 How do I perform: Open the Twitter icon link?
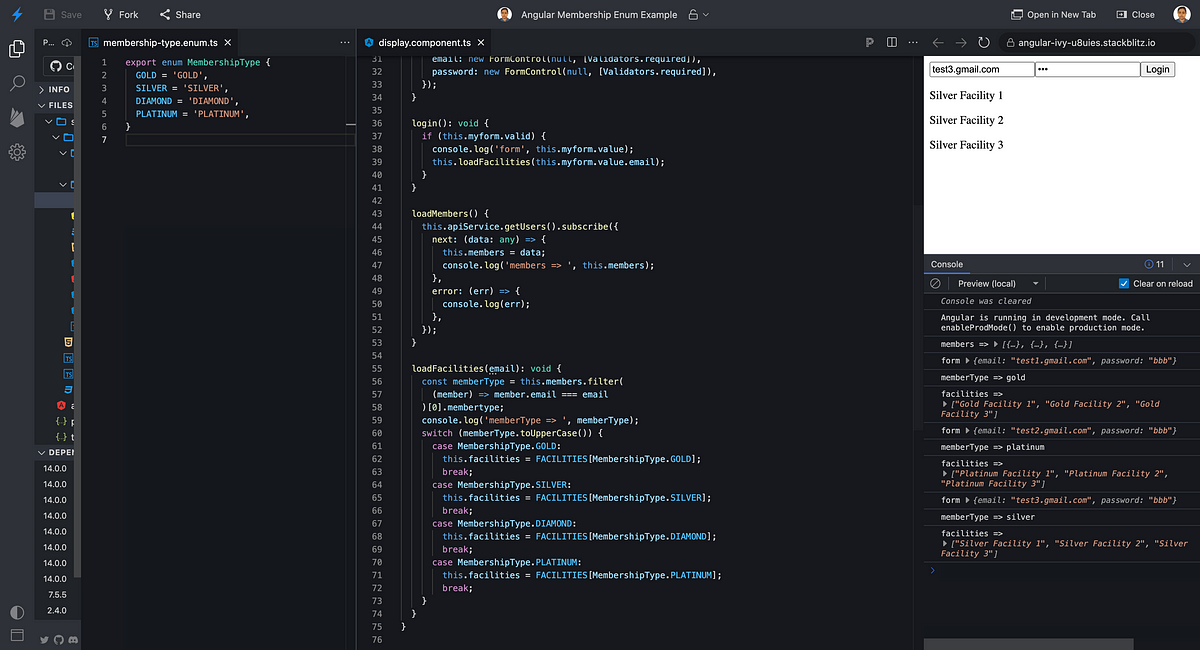coord(45,639)
